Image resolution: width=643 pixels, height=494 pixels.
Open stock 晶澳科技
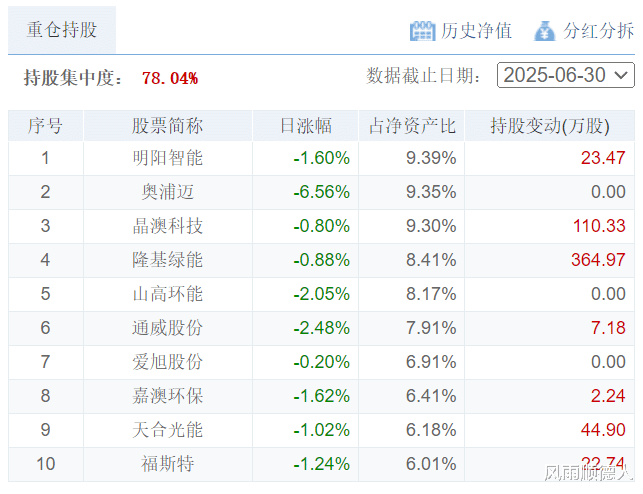pyautogui.click(x=167, y=226)
